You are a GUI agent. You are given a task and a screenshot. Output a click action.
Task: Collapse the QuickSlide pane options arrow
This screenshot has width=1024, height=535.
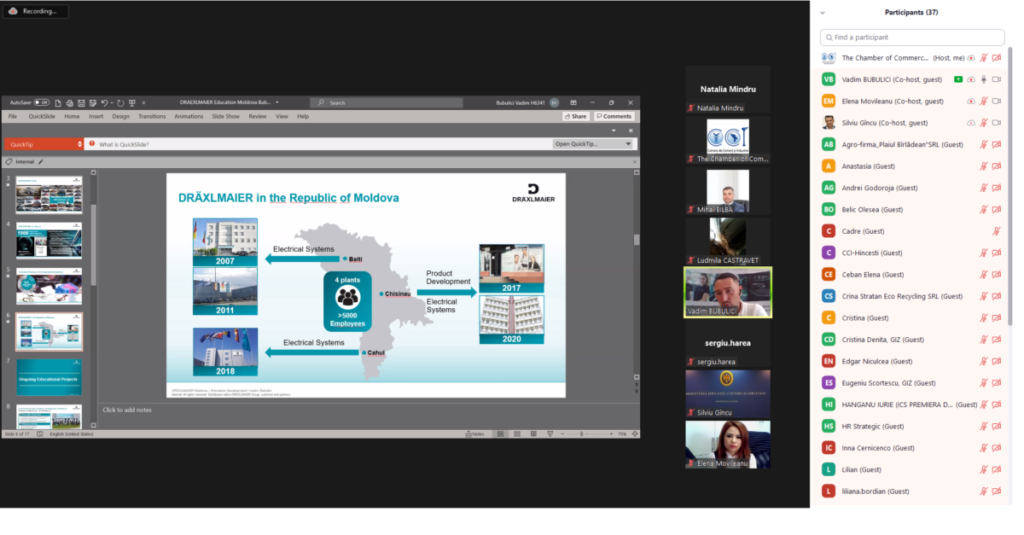point(613,131)
